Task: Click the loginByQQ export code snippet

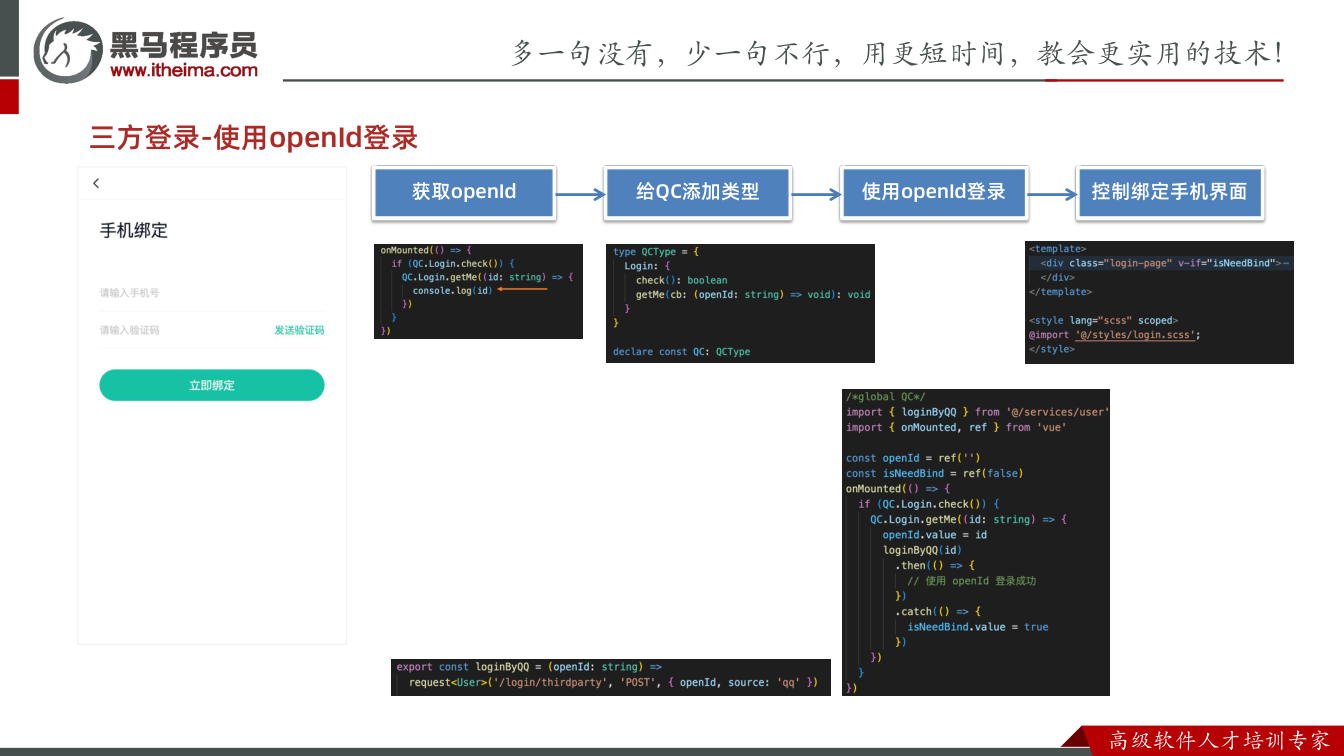Action: (x=610, y=677)
